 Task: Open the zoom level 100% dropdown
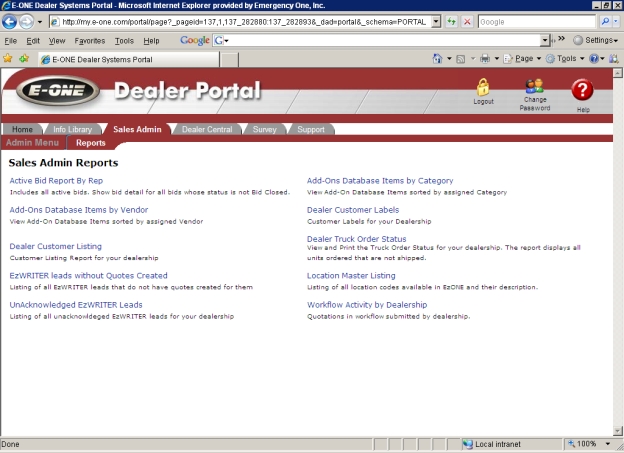(x=608, y=444)
